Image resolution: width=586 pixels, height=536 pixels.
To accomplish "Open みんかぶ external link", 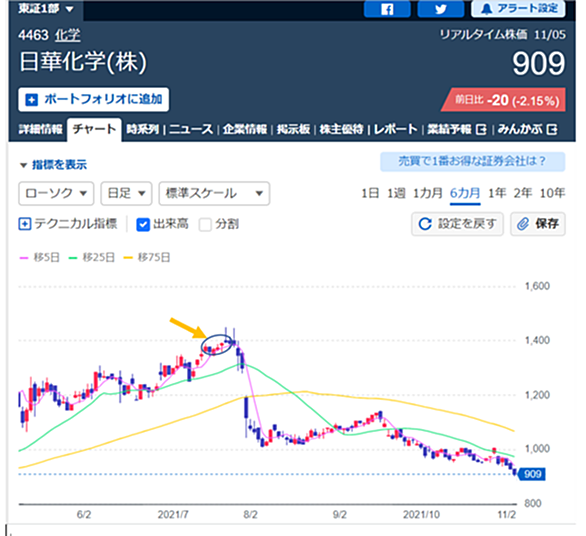I will click(x=527, y=129).
